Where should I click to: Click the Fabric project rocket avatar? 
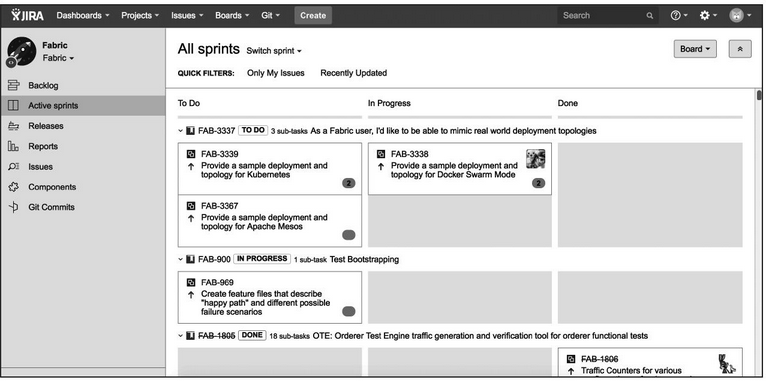point(21,52)
